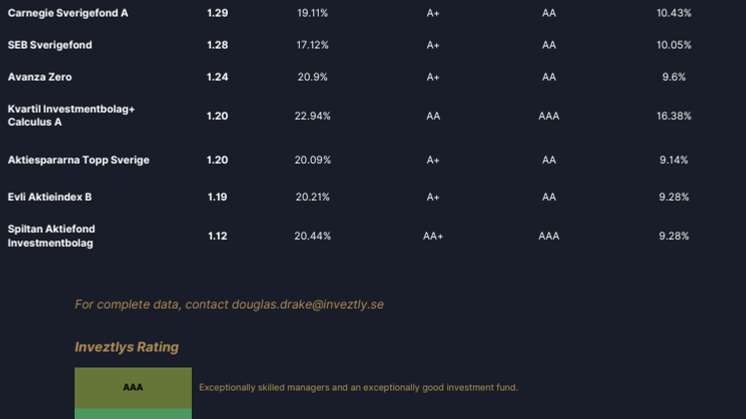Click the douglas.drake@inveztly.se contact email
Screen dimensions: 746x419
point(307,304)
